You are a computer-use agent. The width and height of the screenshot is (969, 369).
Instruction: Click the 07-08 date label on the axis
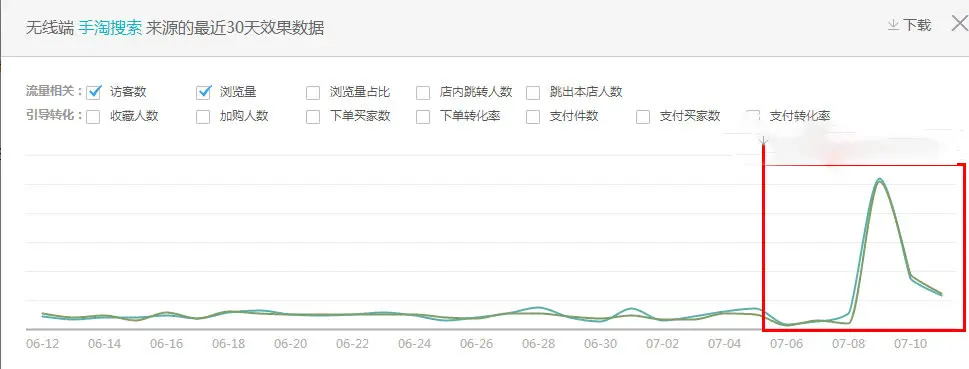coord(848,344)
